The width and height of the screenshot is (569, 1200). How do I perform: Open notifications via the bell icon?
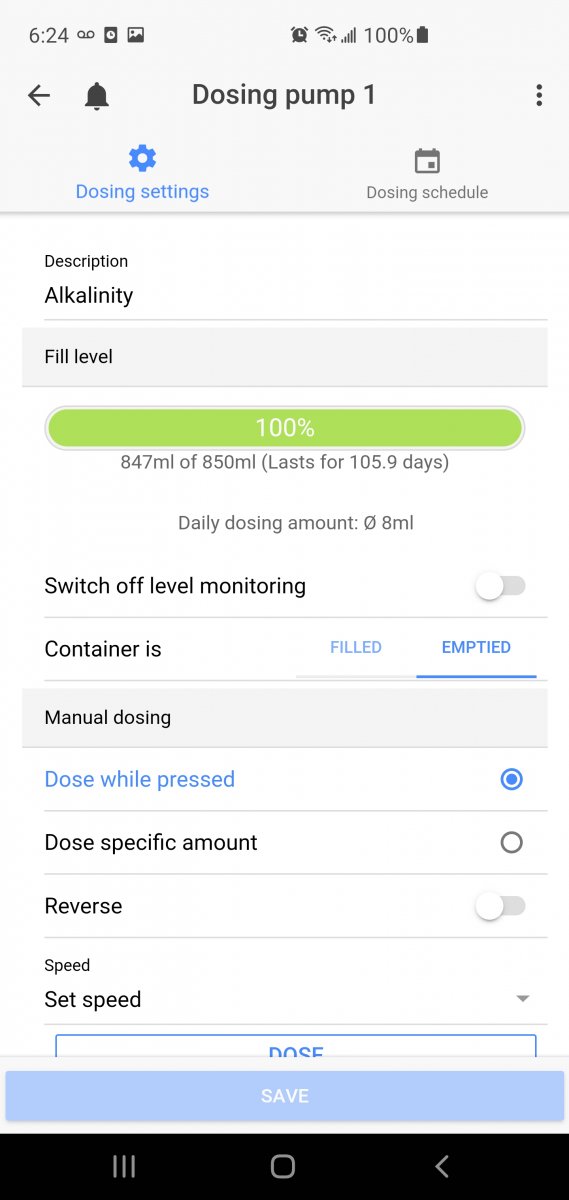pyautogui.click(x=97, y=96)
